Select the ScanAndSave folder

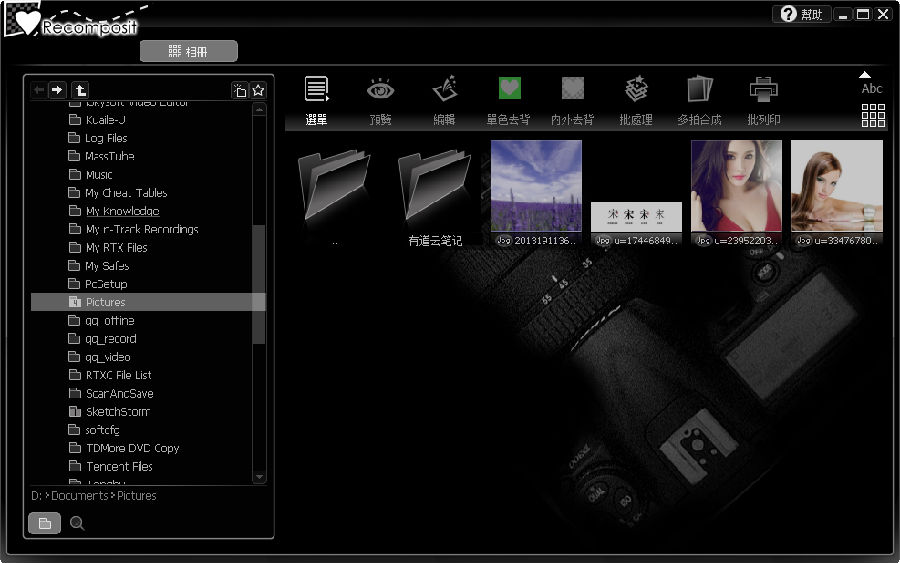pos(111,393)
